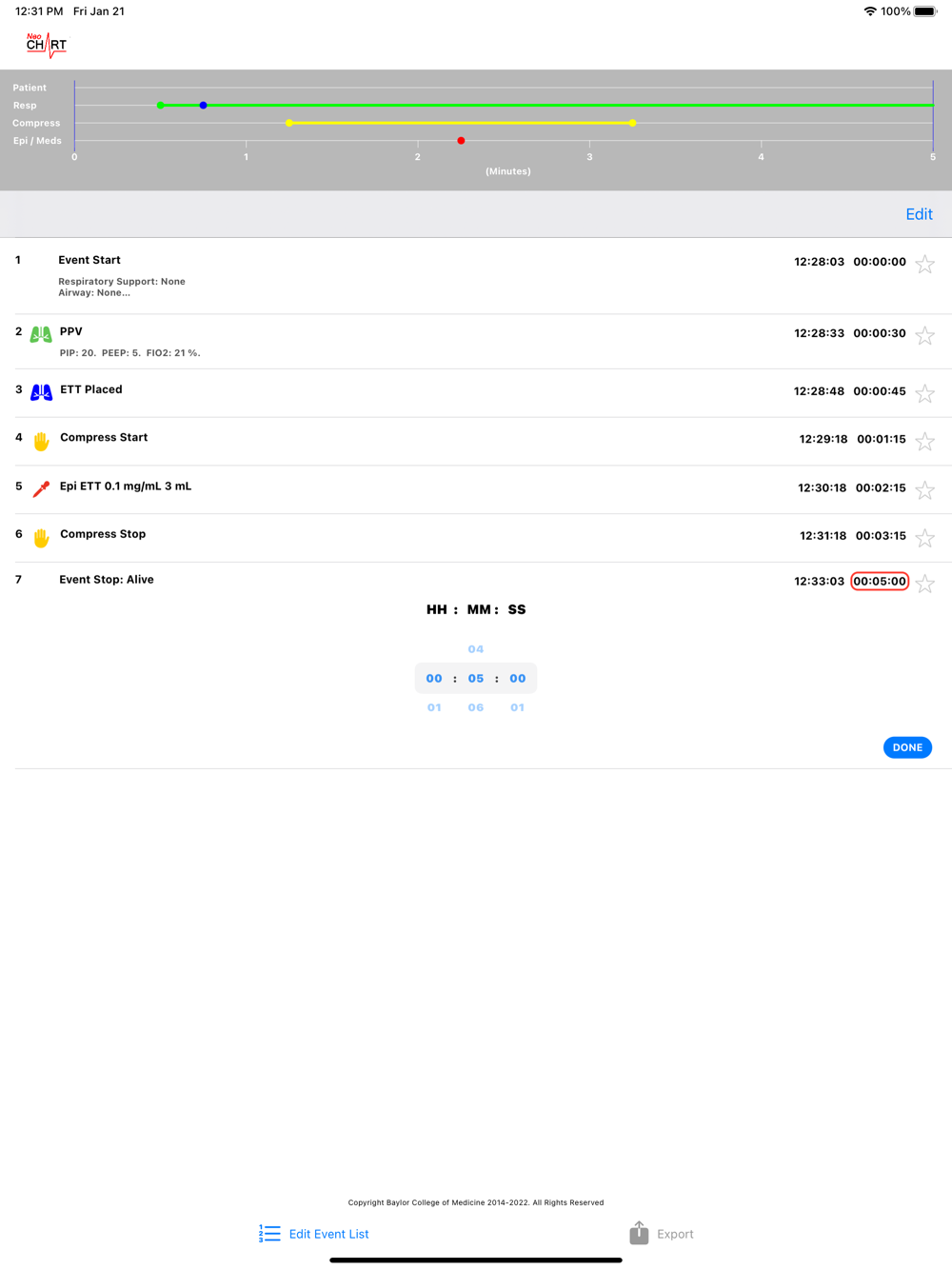Tap the Resp label in timeline chart

[25, 106]
